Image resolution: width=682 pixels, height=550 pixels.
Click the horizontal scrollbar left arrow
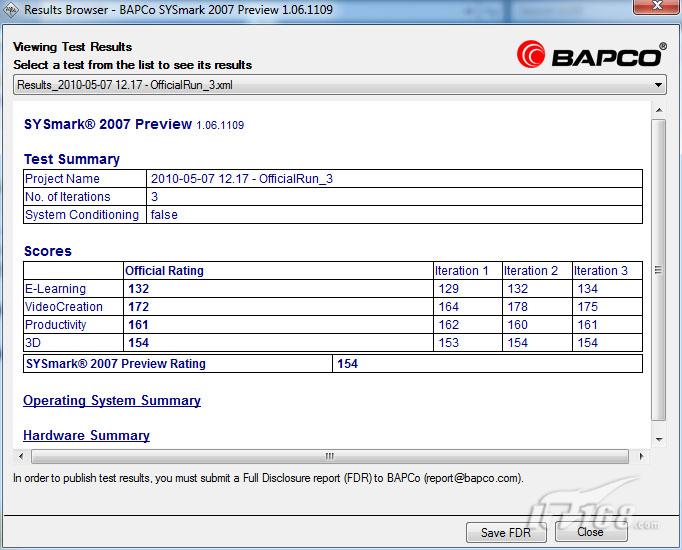tap(21, 456)
